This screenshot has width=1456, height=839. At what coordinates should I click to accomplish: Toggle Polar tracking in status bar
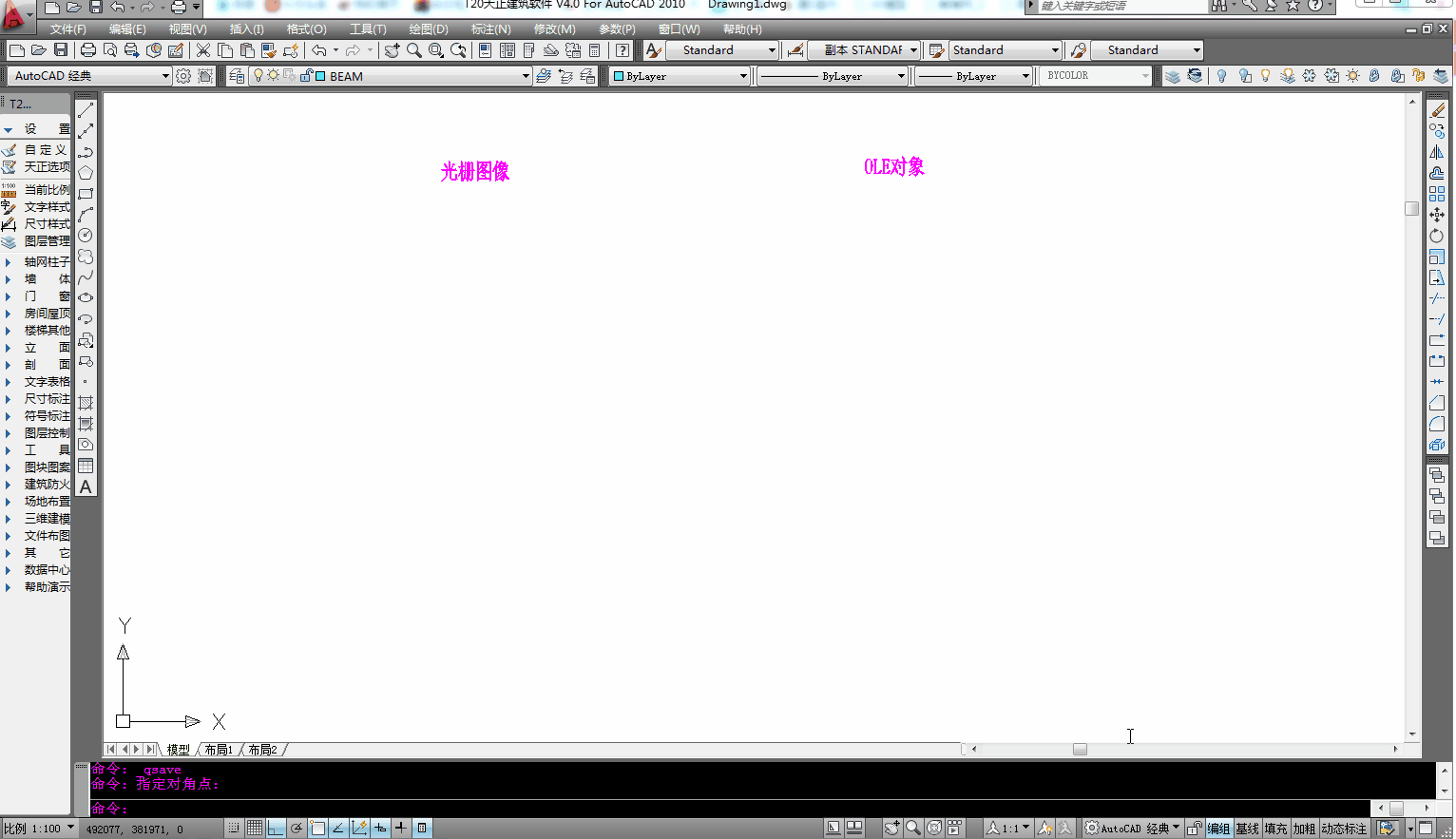[x=297, y=829]
